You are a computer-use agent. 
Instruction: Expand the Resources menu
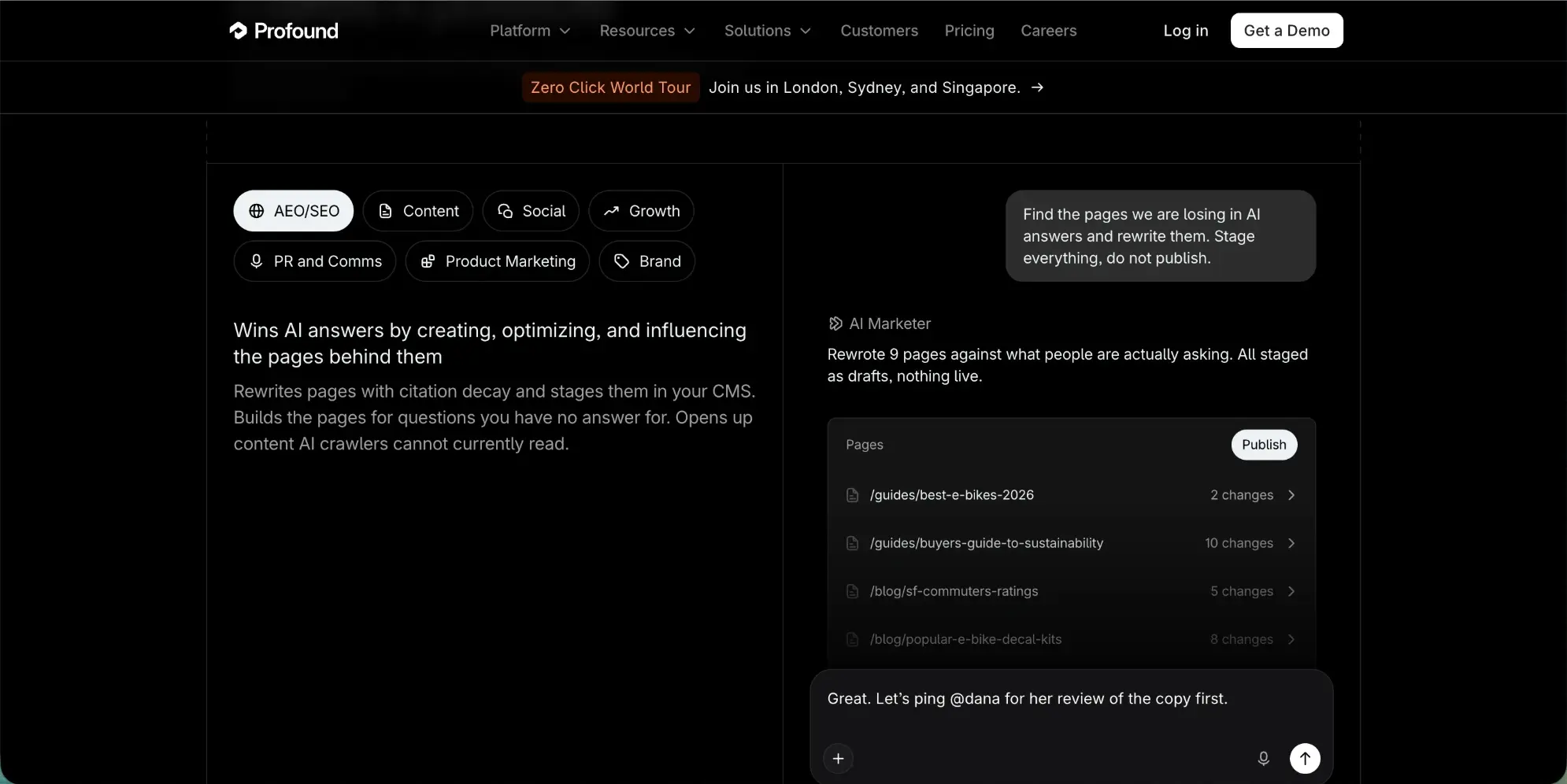point(647,31)
